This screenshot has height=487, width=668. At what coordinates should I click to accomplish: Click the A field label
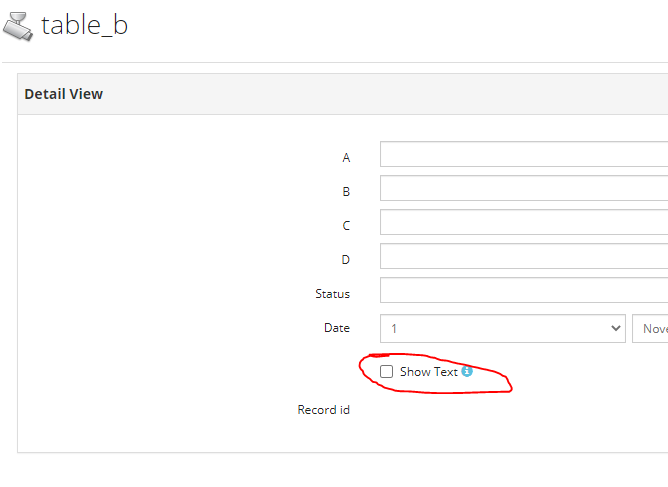346,158
